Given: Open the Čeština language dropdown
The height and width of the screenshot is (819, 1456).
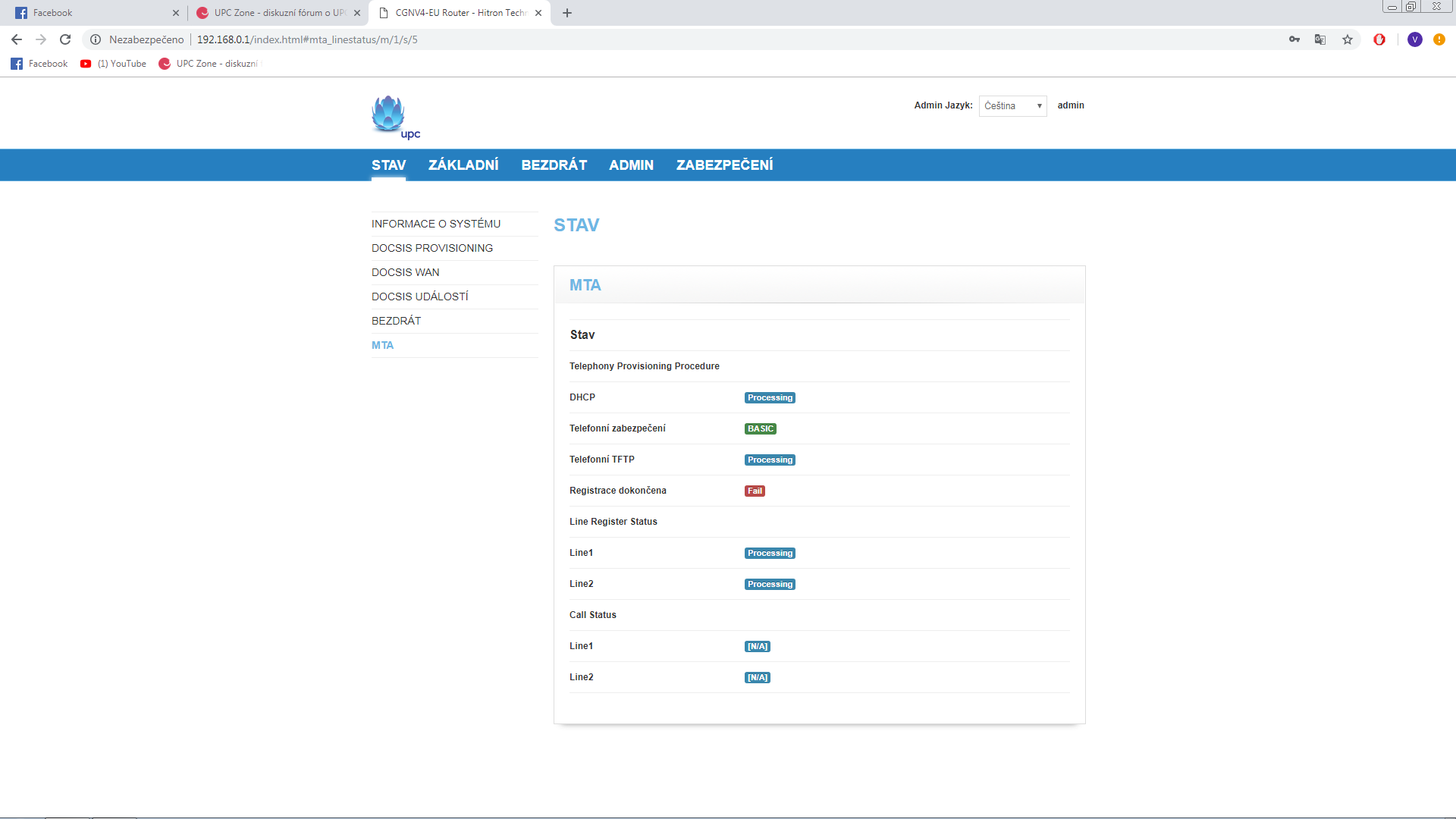Looking at the screenshot, I should 1012,106.
